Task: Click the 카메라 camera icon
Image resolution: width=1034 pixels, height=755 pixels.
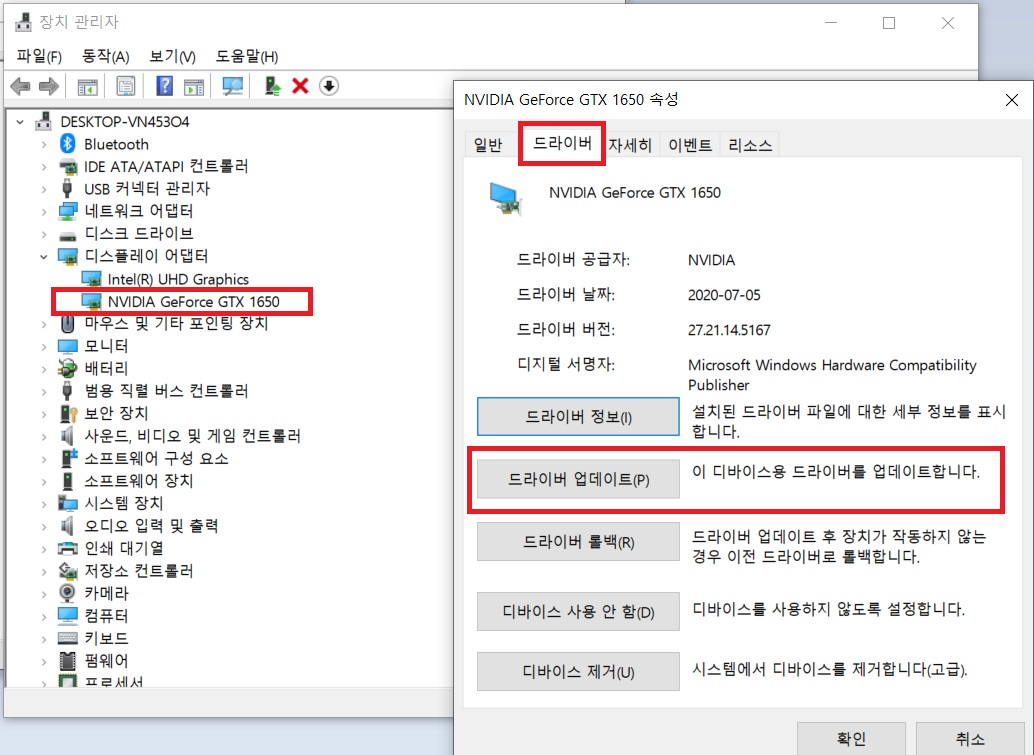Action: [67, 593]
